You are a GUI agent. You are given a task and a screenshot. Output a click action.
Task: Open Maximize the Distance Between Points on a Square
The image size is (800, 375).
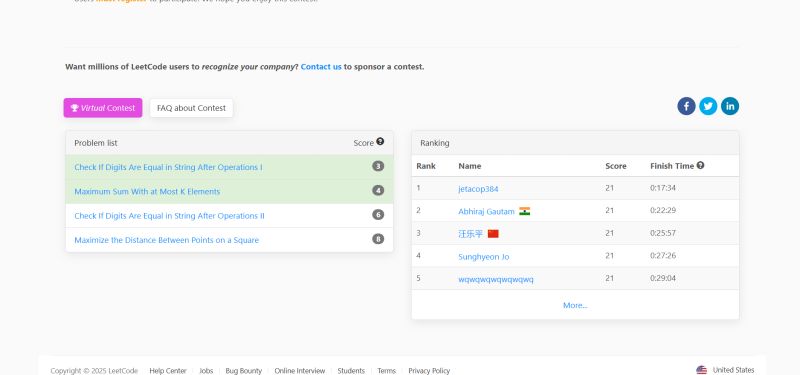pyautogui.click(x=167, y=240)
